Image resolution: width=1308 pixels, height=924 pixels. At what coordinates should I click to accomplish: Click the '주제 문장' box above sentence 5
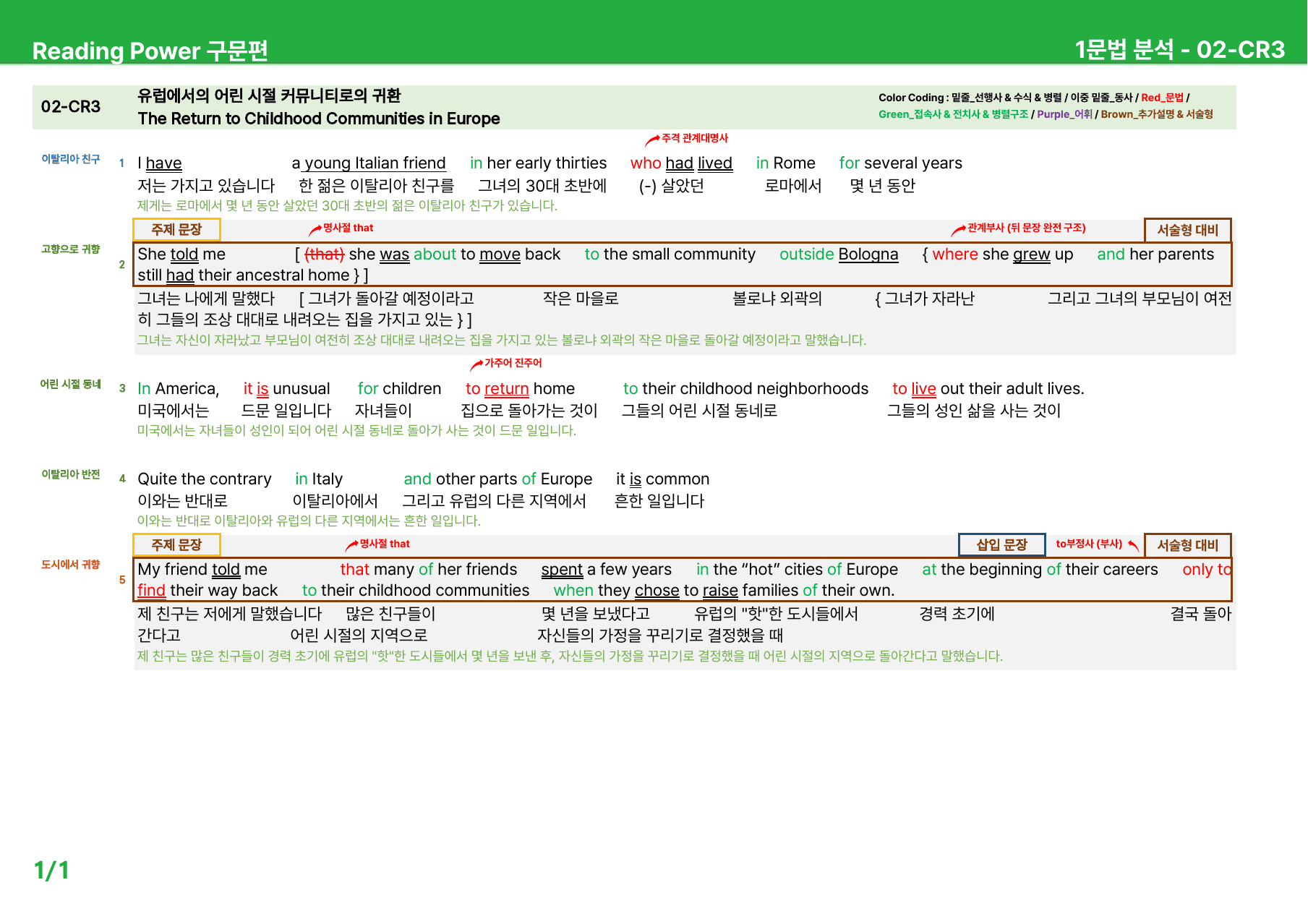[x=176, y=545]
